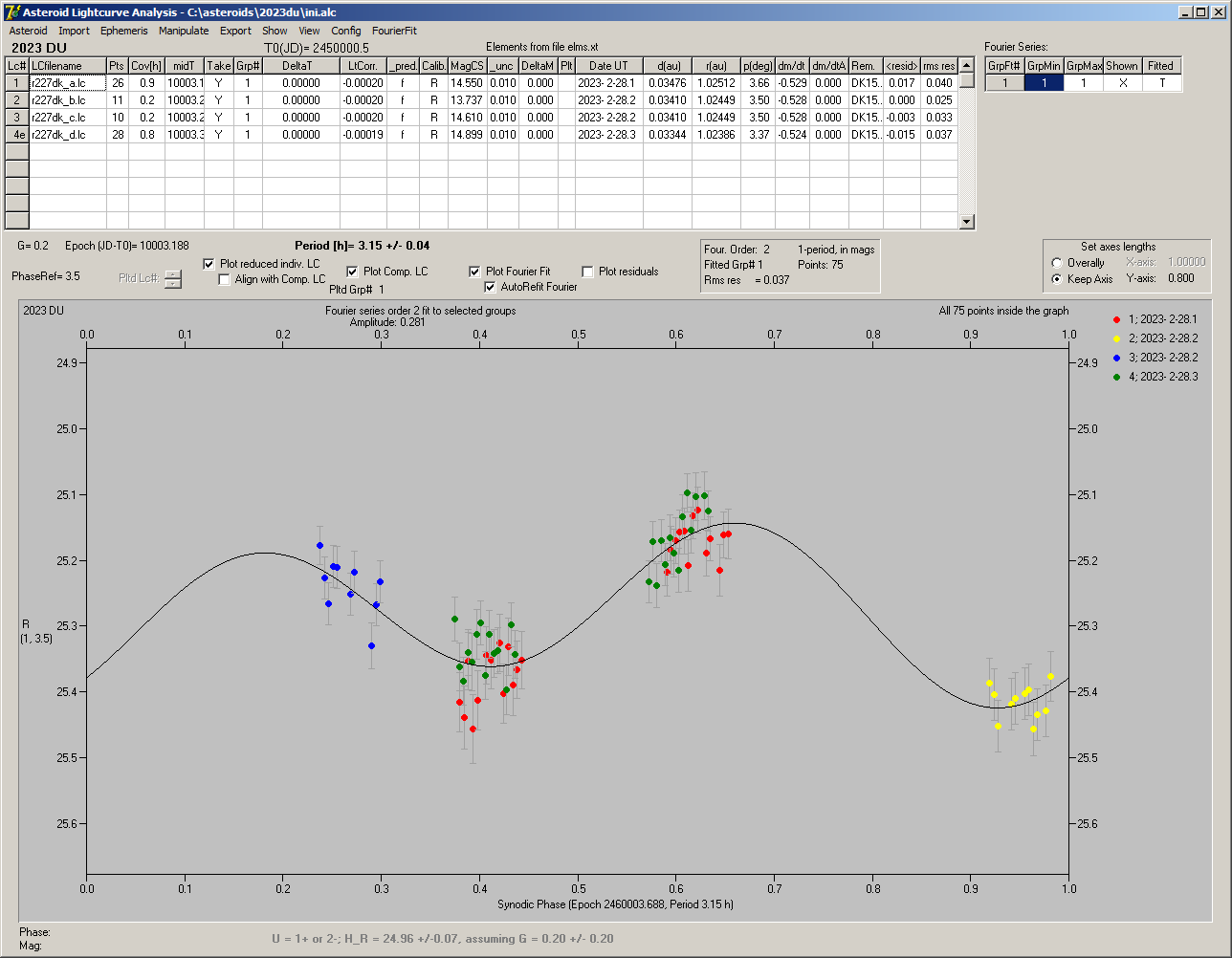Click the application icon in title bar
Viewport: 1232px width, 958px height.
(x=11, y=11)
